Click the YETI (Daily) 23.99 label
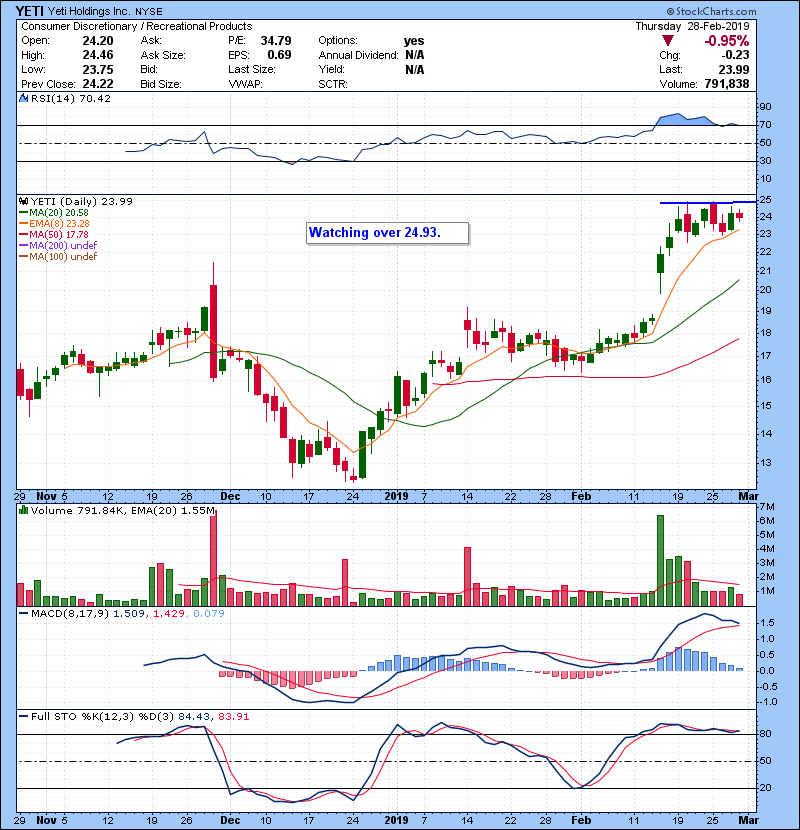The image size is (800, 830). [x=82, y=202]
